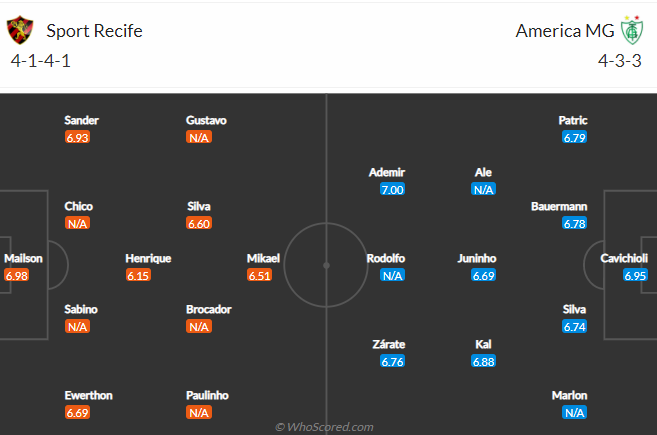
Task: Click the WhoScored.com watermark
Action: point(324,427)
